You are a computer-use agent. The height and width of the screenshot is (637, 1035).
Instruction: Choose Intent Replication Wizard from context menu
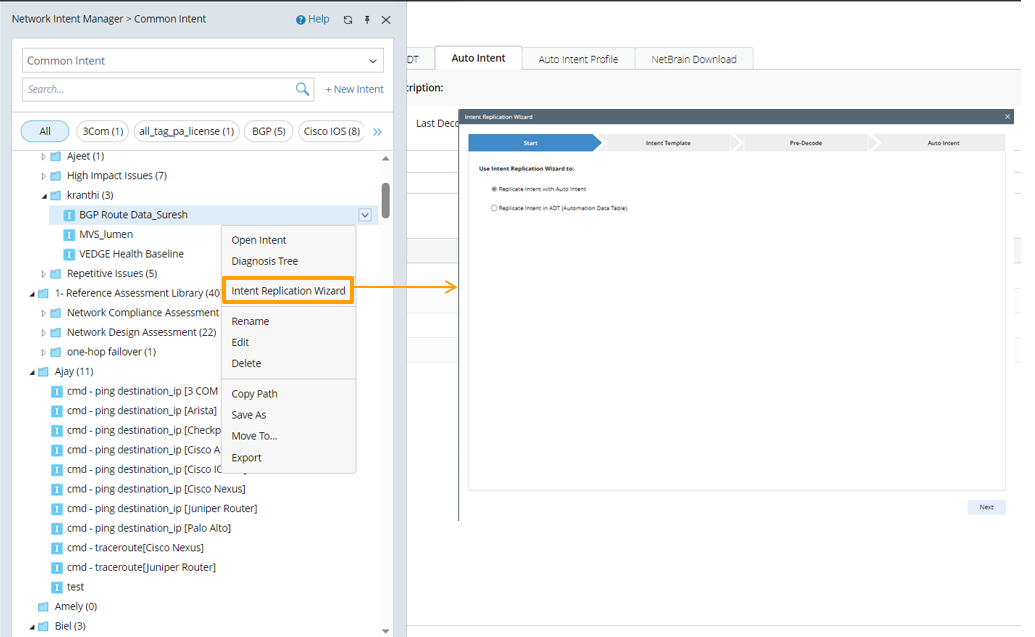(x=288, y=291)
